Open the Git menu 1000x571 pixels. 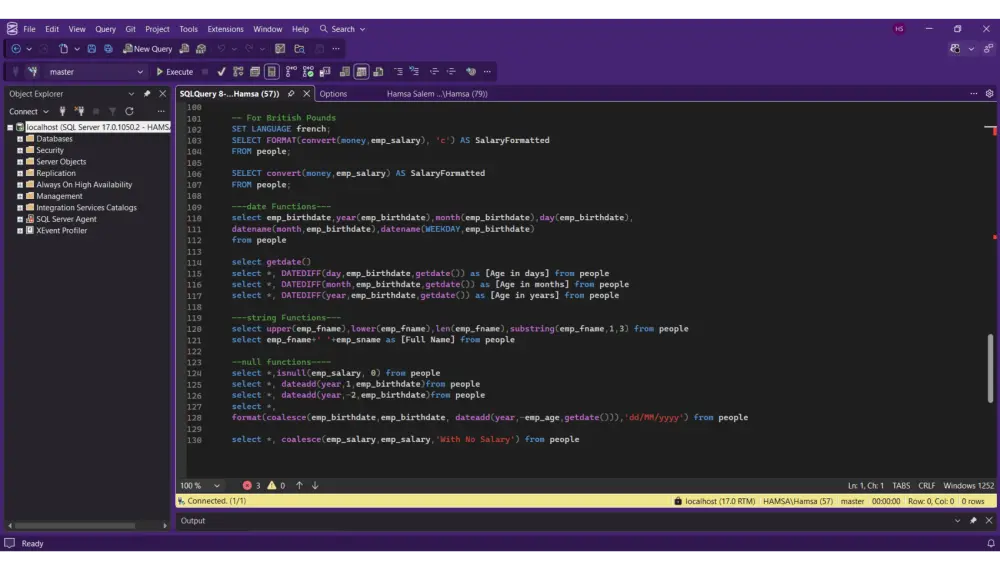(130, 29)
